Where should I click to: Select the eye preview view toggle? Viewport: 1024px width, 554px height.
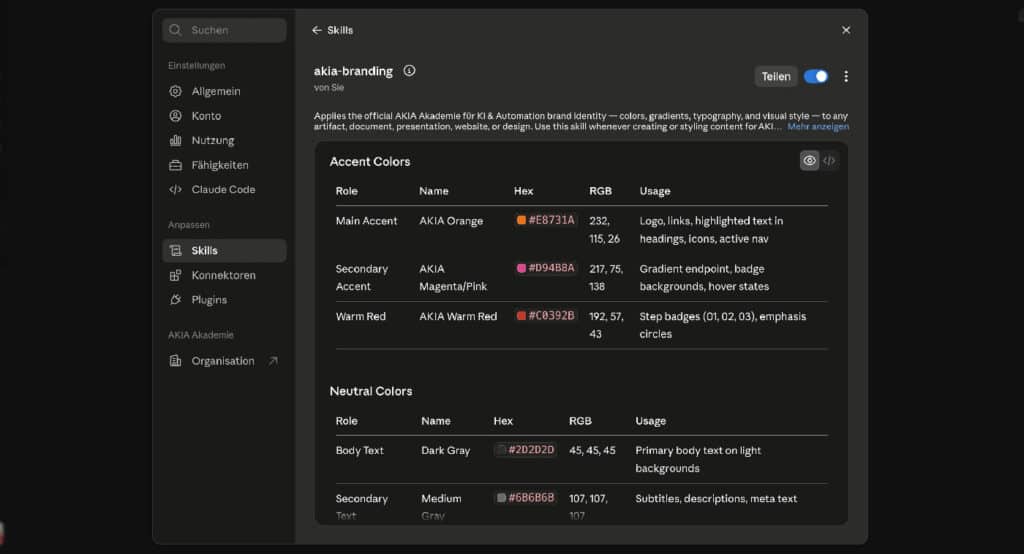click(809, 161)
